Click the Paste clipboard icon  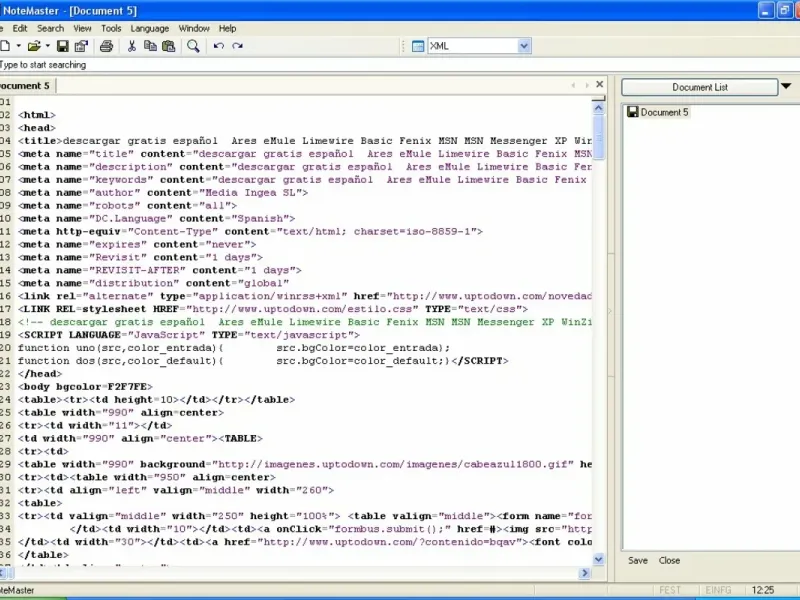[168, 46]
